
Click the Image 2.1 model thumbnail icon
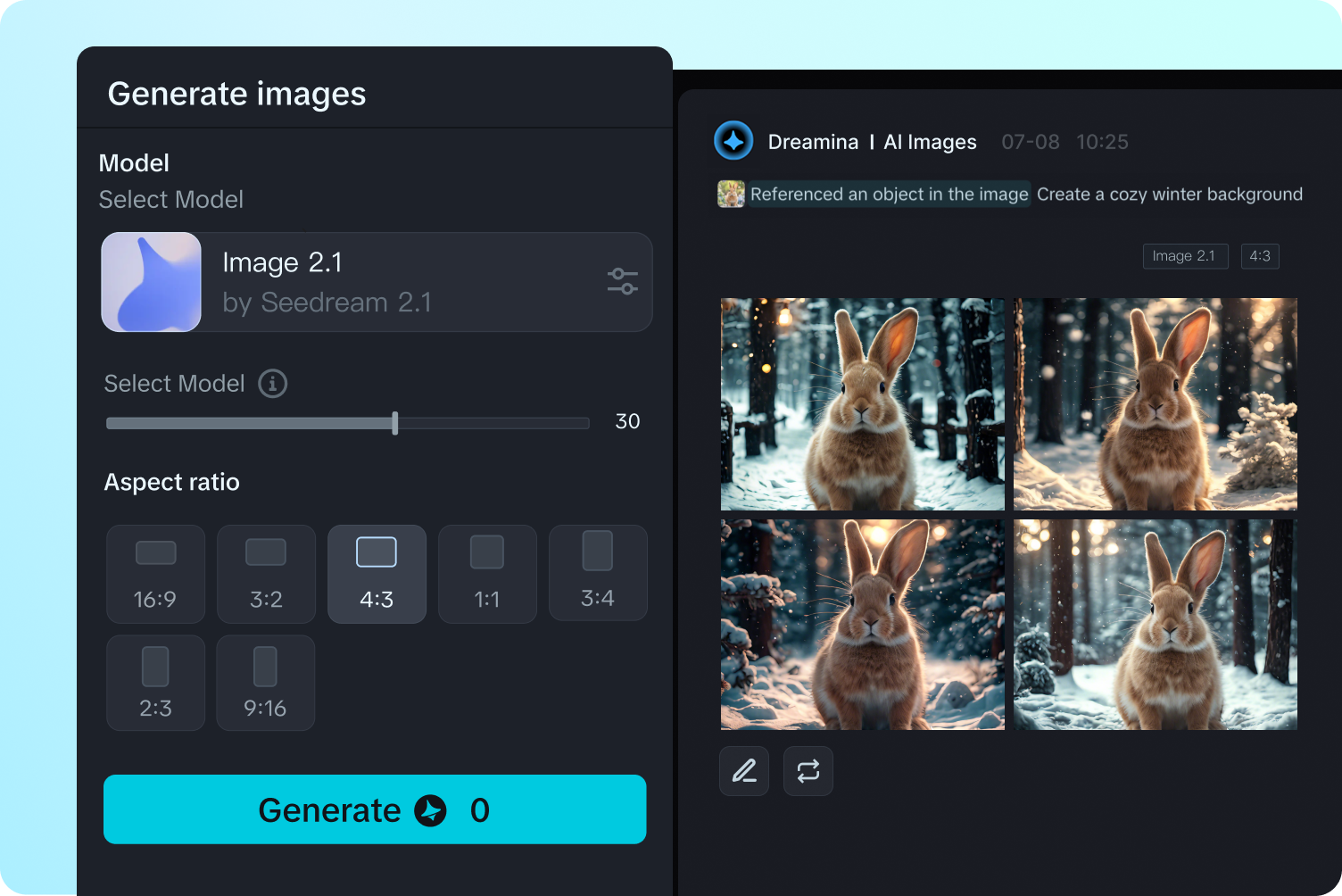(x=151, y=282)
